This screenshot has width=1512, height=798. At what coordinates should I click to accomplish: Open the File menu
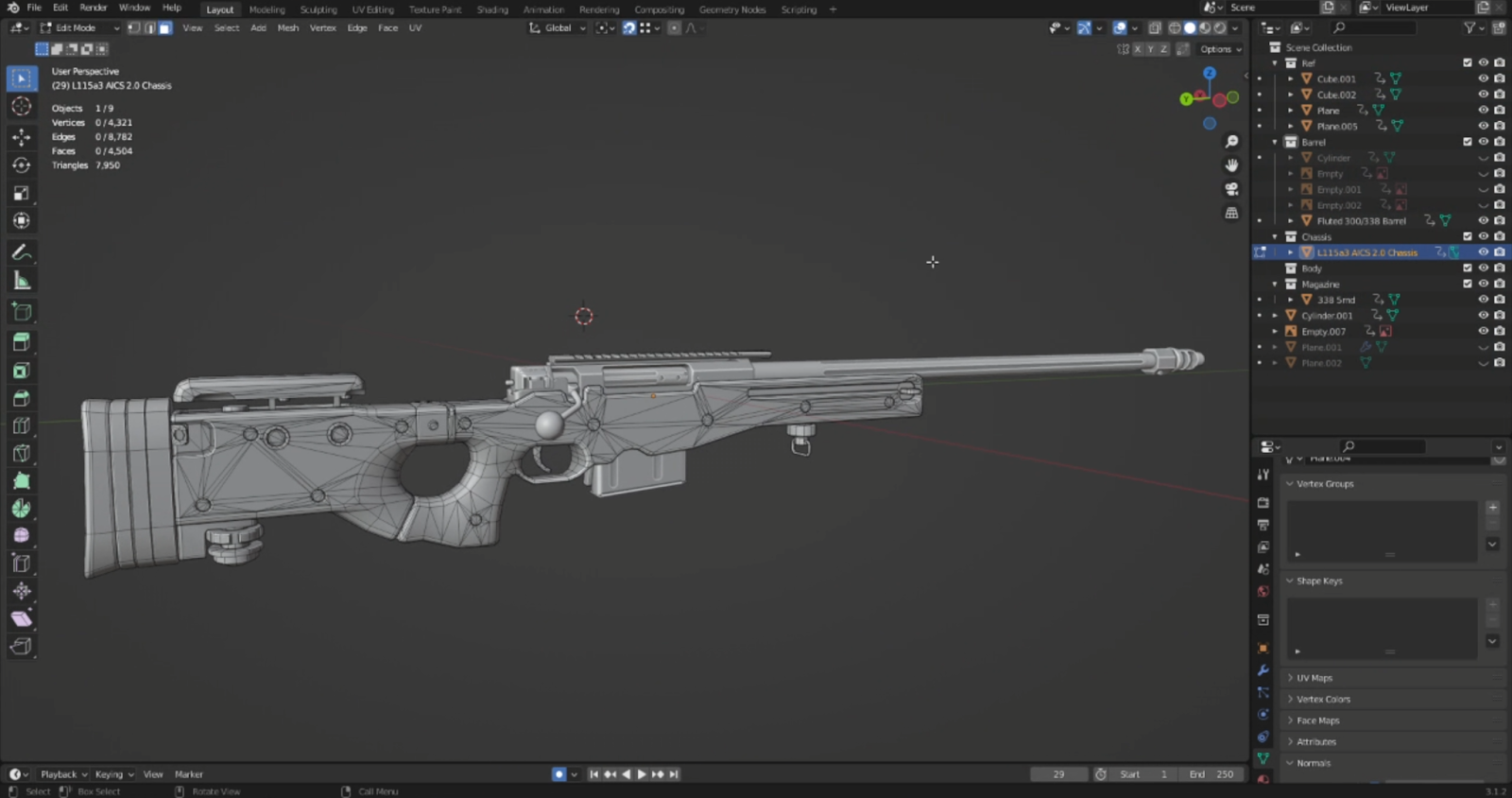tap(34, 8)
